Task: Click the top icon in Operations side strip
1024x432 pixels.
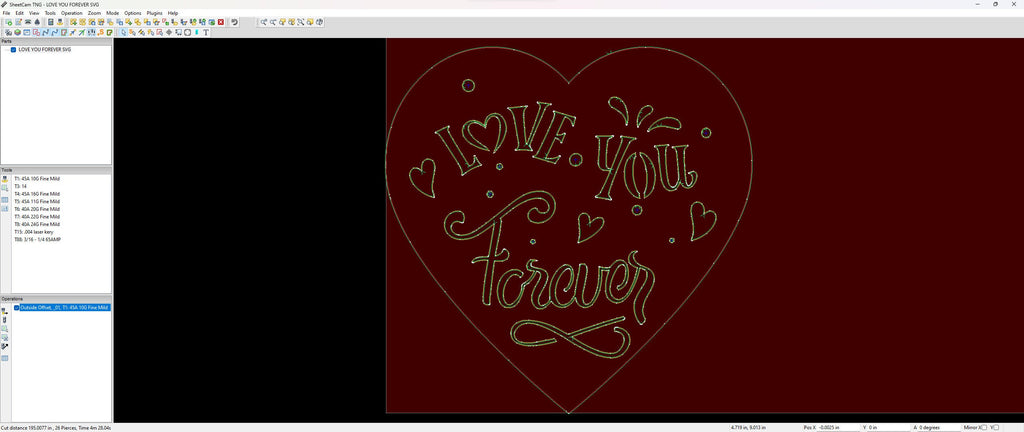Action: click(5, 311)
